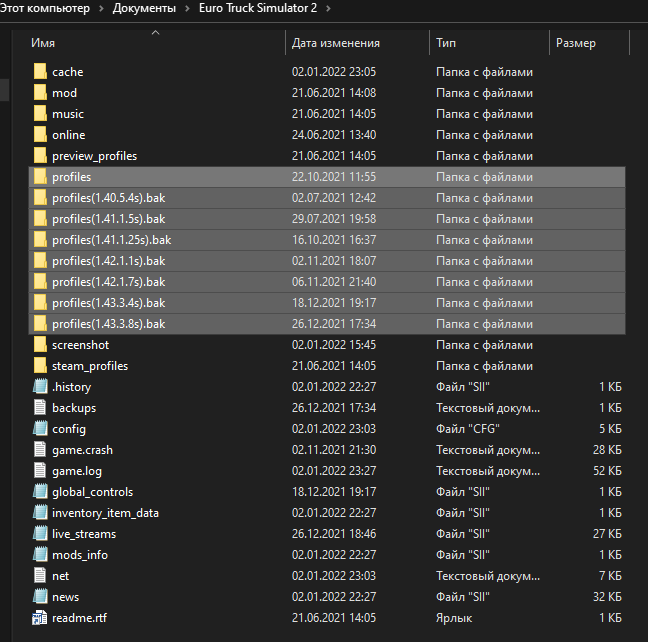The image size is (648, 642).
Task: Click the date 02.01.2022 23:05 of cache
Action: pos(334,72)
